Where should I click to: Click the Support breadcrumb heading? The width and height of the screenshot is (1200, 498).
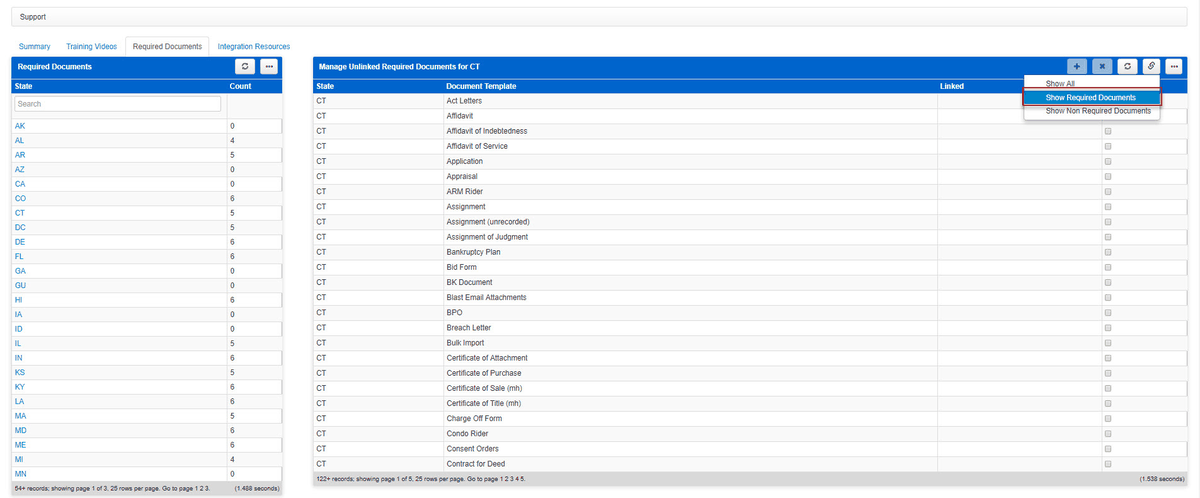tap(33, 17)
